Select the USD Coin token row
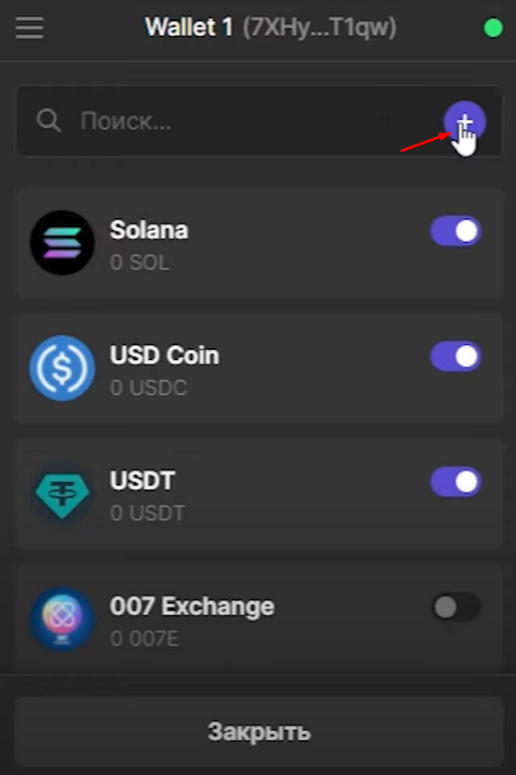The width and height of the screenshot is (516, 775). pyautogui.click(x=259, y=368)
